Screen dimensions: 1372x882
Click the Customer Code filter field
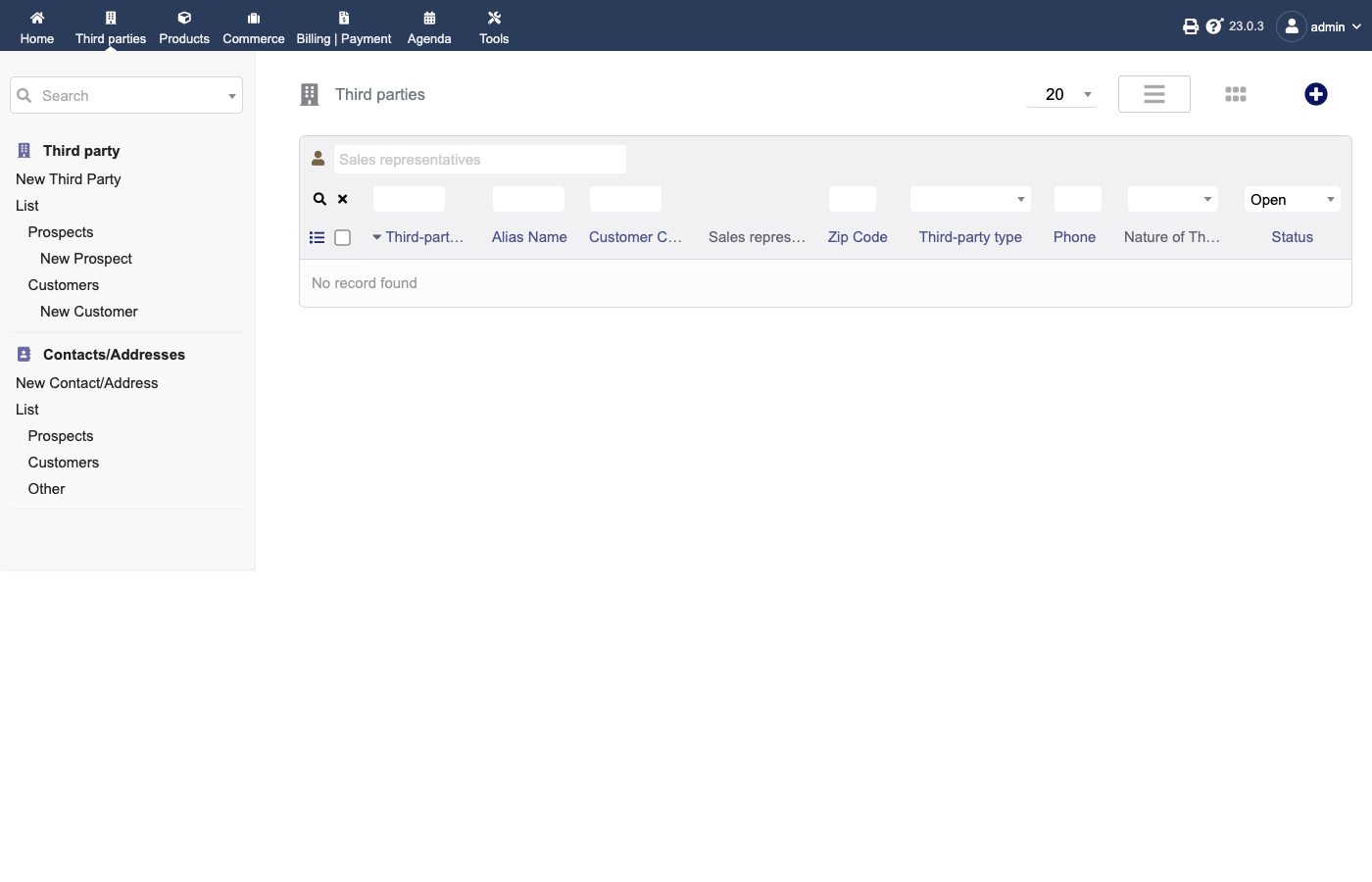(x=625, y=199)
